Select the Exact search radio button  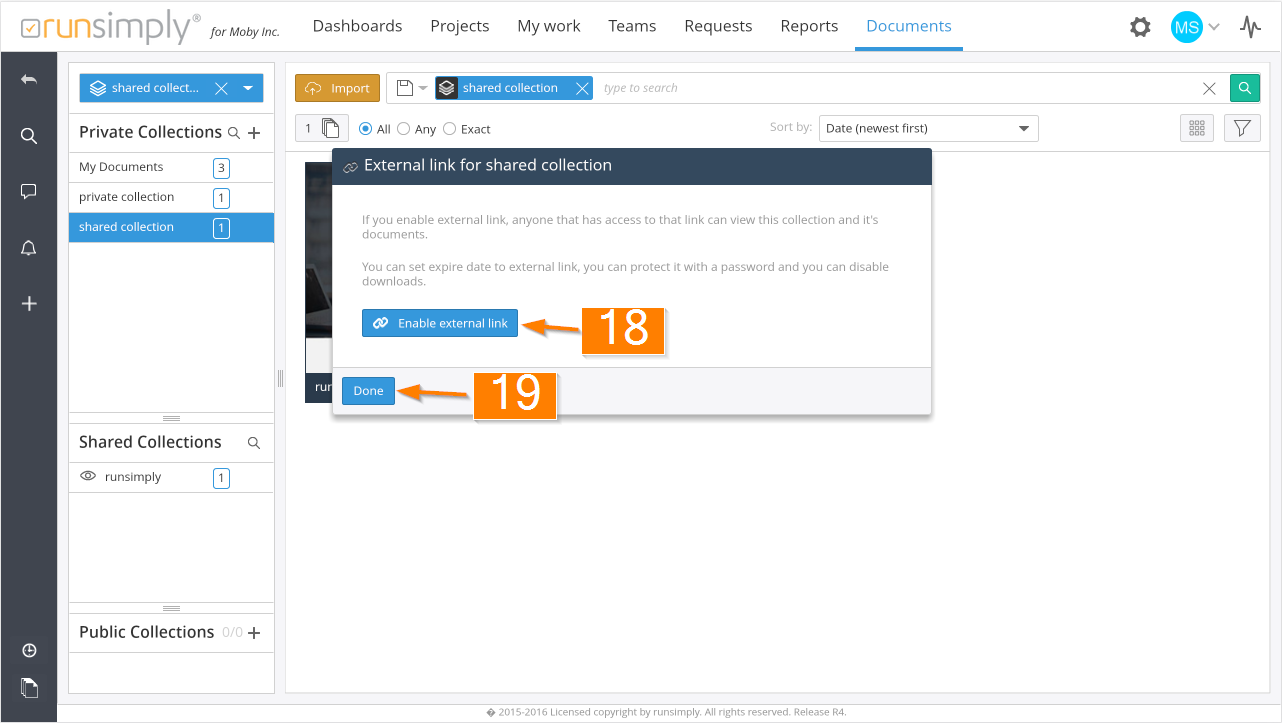click(449, 129)
